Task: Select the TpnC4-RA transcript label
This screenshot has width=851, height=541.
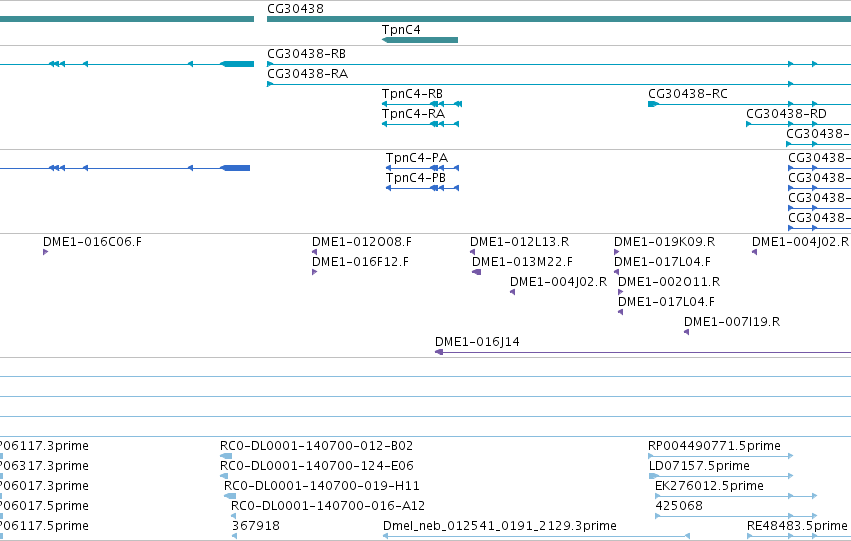Action: 413,114
